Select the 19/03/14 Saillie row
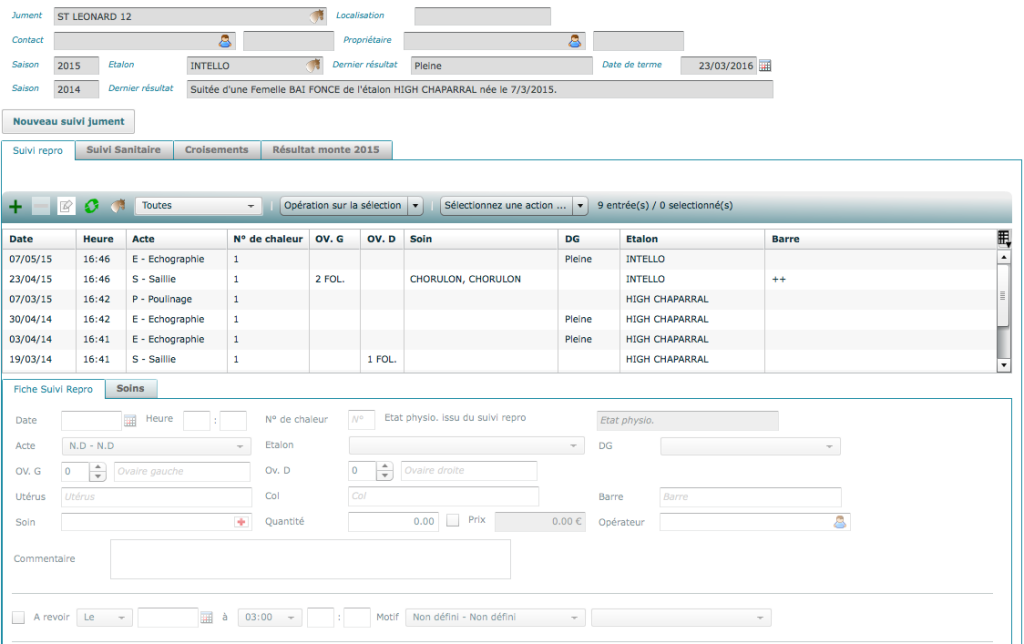The width and height of the screenshot is (1024, 644). click(x=500, y=359)
